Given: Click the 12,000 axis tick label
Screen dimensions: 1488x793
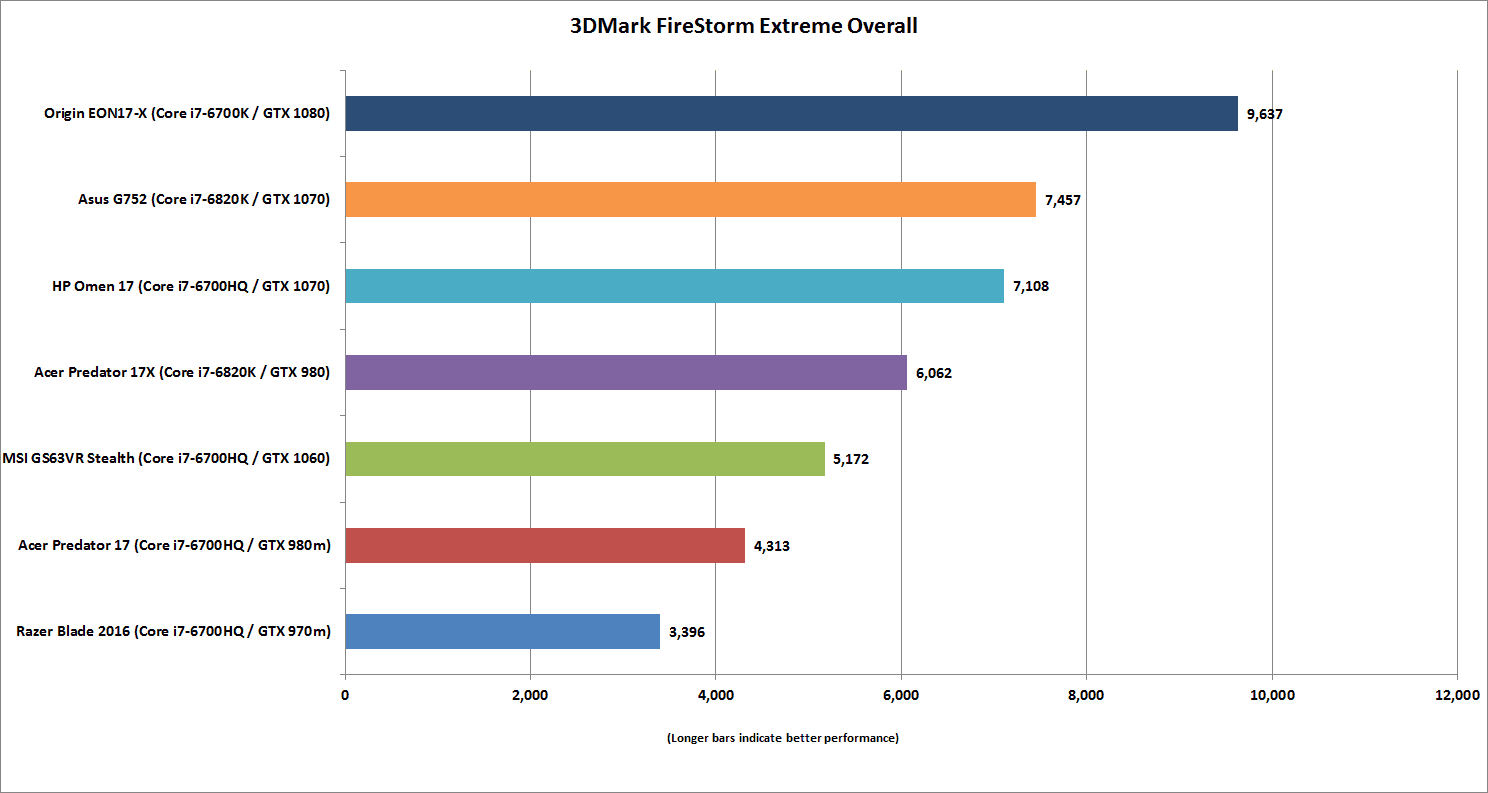Looking at the screenshot, I should 1457,694.
